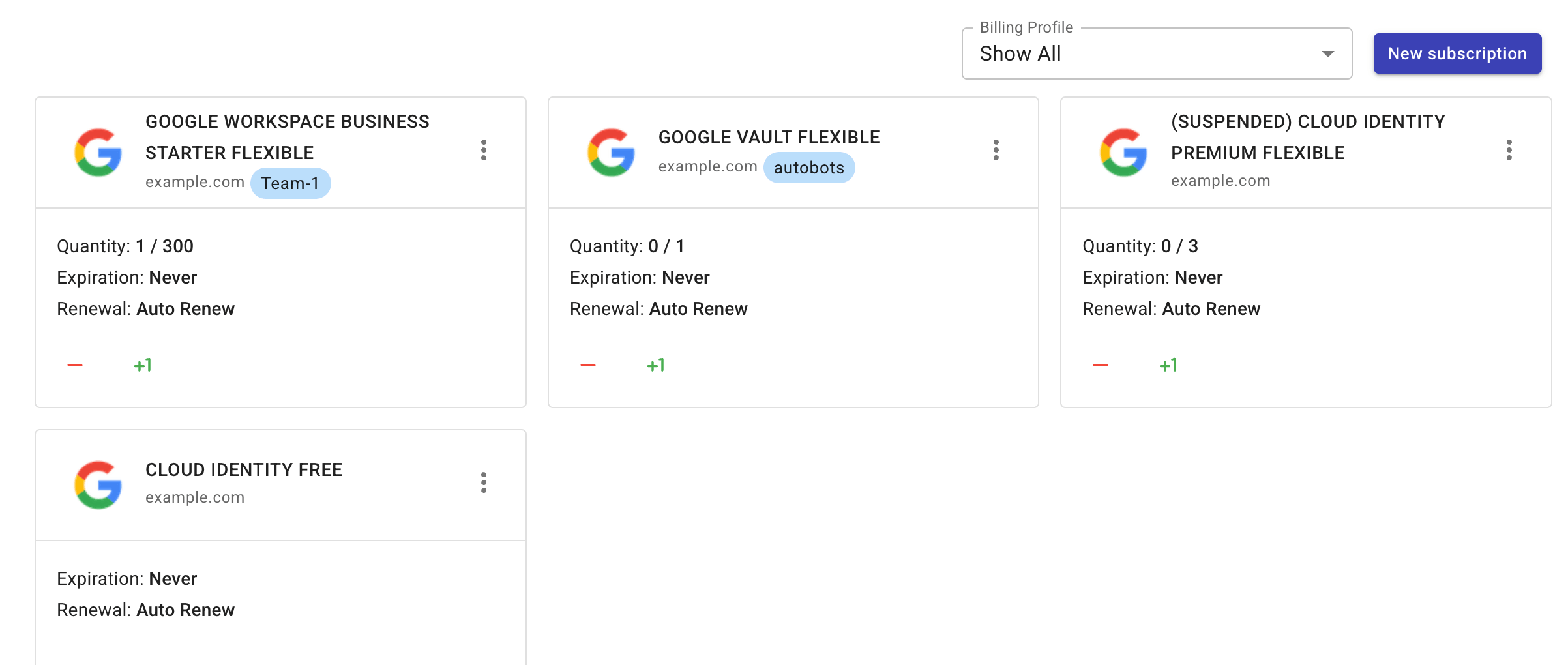This screenshot has height=665, width=1568.
Task: Select Show All in the Billing Profile field
Action: [x=1020, y=53]
